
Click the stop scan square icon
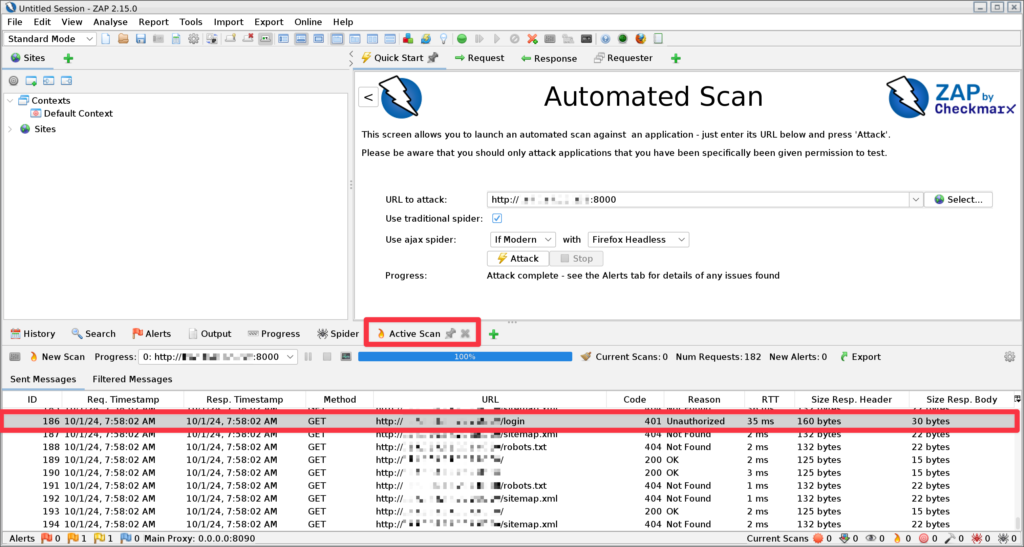click(x=327, y=357)
